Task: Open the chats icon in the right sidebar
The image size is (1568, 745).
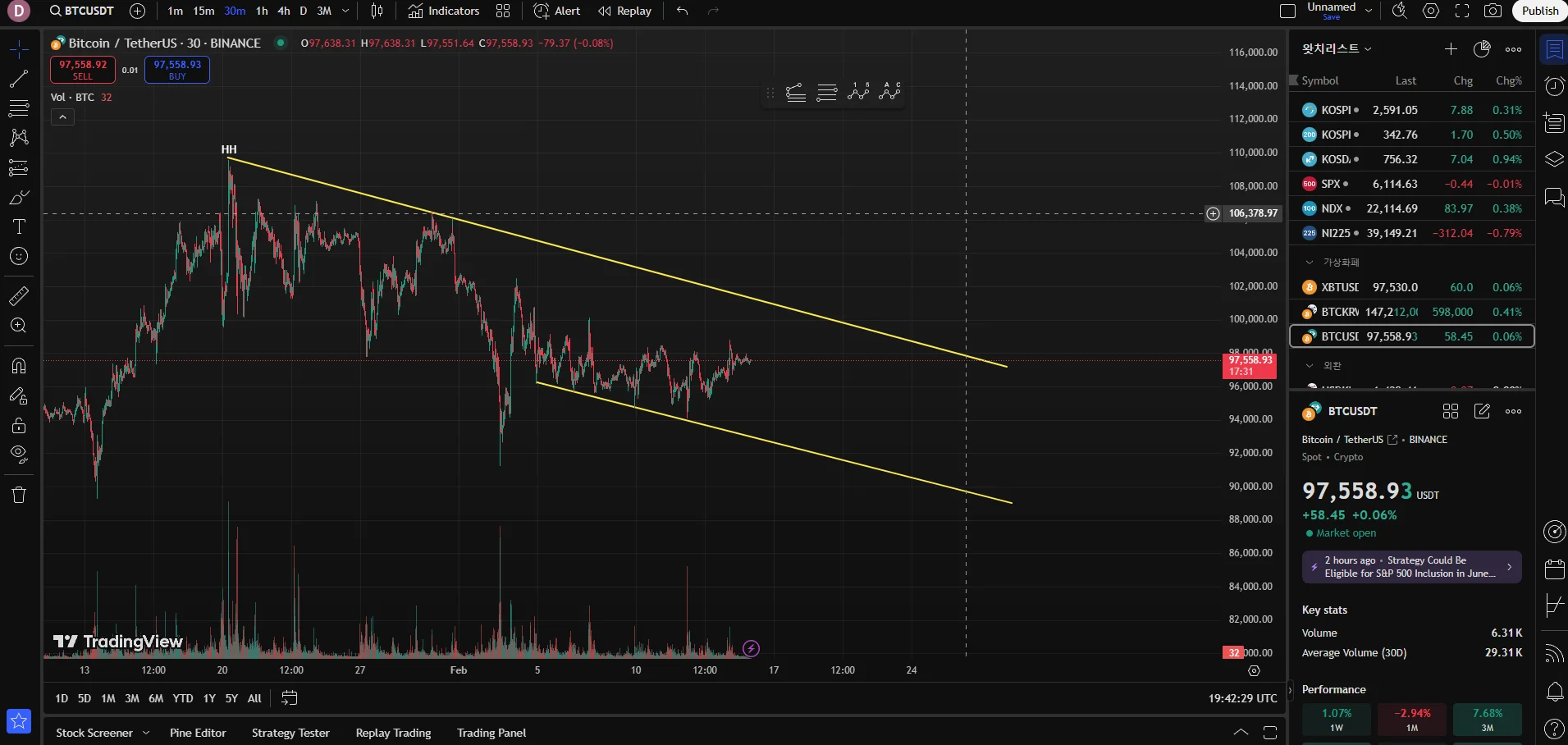Action: pos(1554,197)
